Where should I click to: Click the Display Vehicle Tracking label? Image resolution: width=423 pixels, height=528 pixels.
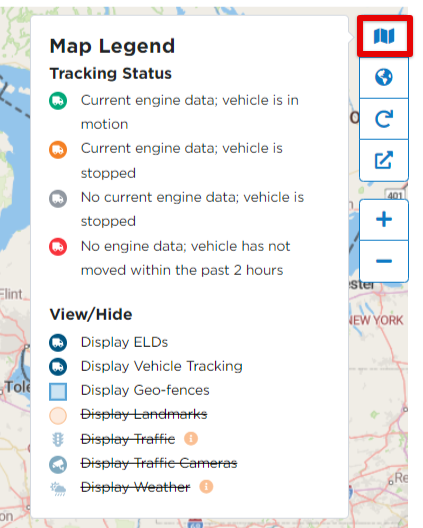click(x=162, y=366)
